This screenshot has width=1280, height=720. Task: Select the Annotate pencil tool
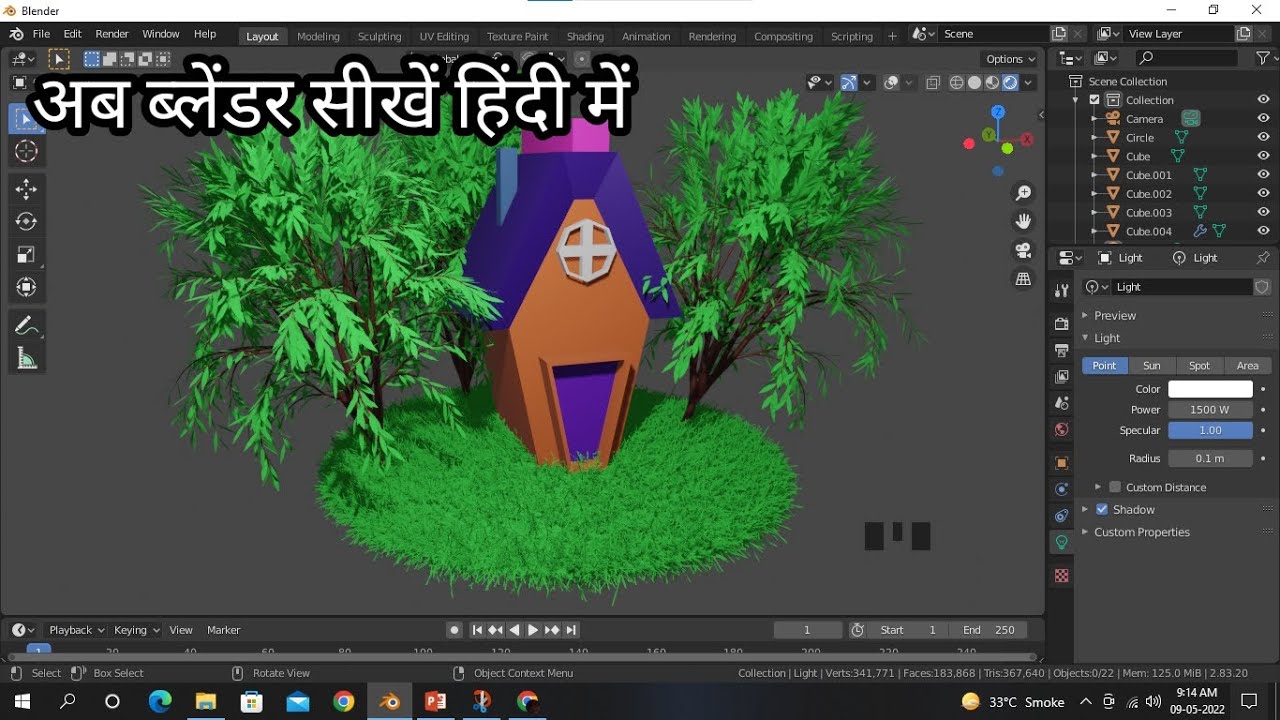click(x=27, y=326)
